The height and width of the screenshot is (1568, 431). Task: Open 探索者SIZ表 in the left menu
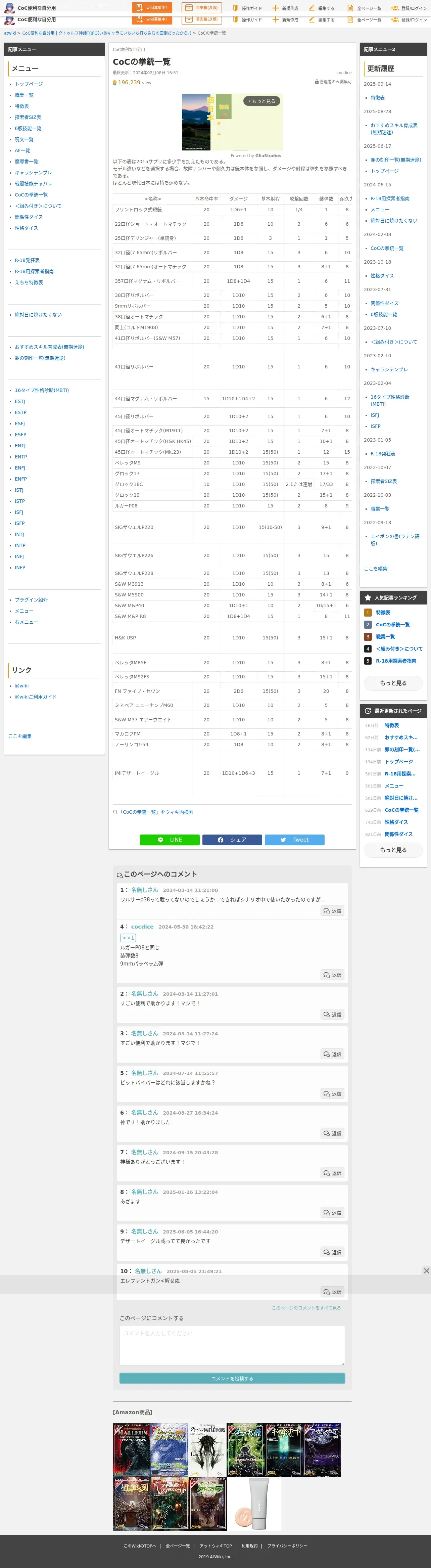[x=28, y=118]
